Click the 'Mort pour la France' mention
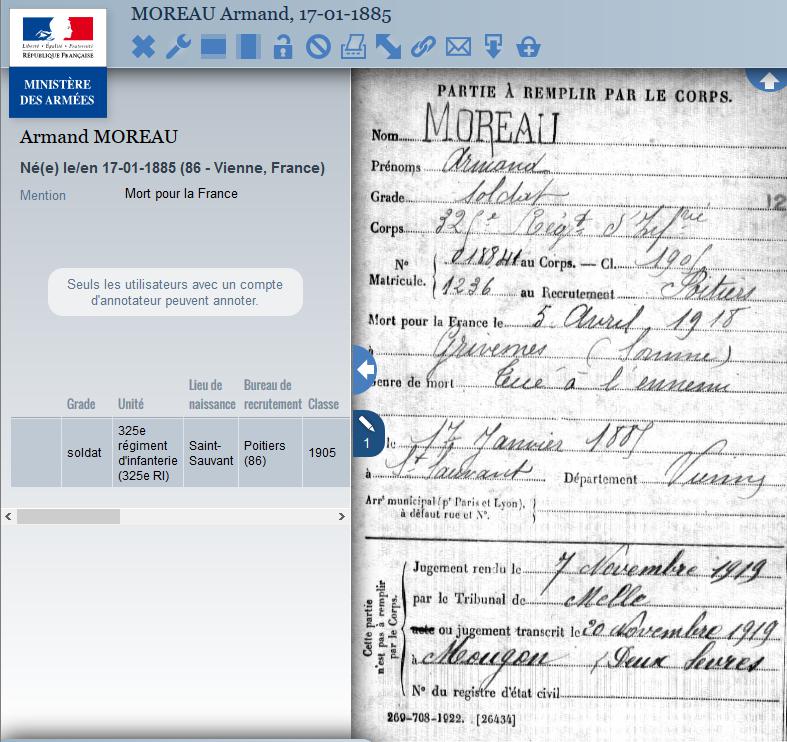Image resolution: width=787 pixels, height=742 pixels. click(181, 193)
